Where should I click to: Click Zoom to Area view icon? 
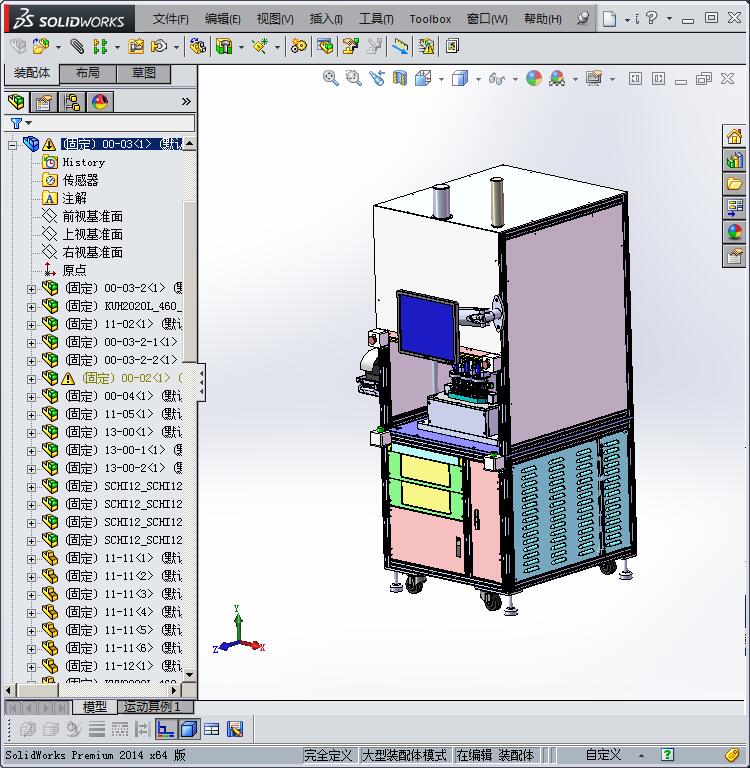point(353,78)
